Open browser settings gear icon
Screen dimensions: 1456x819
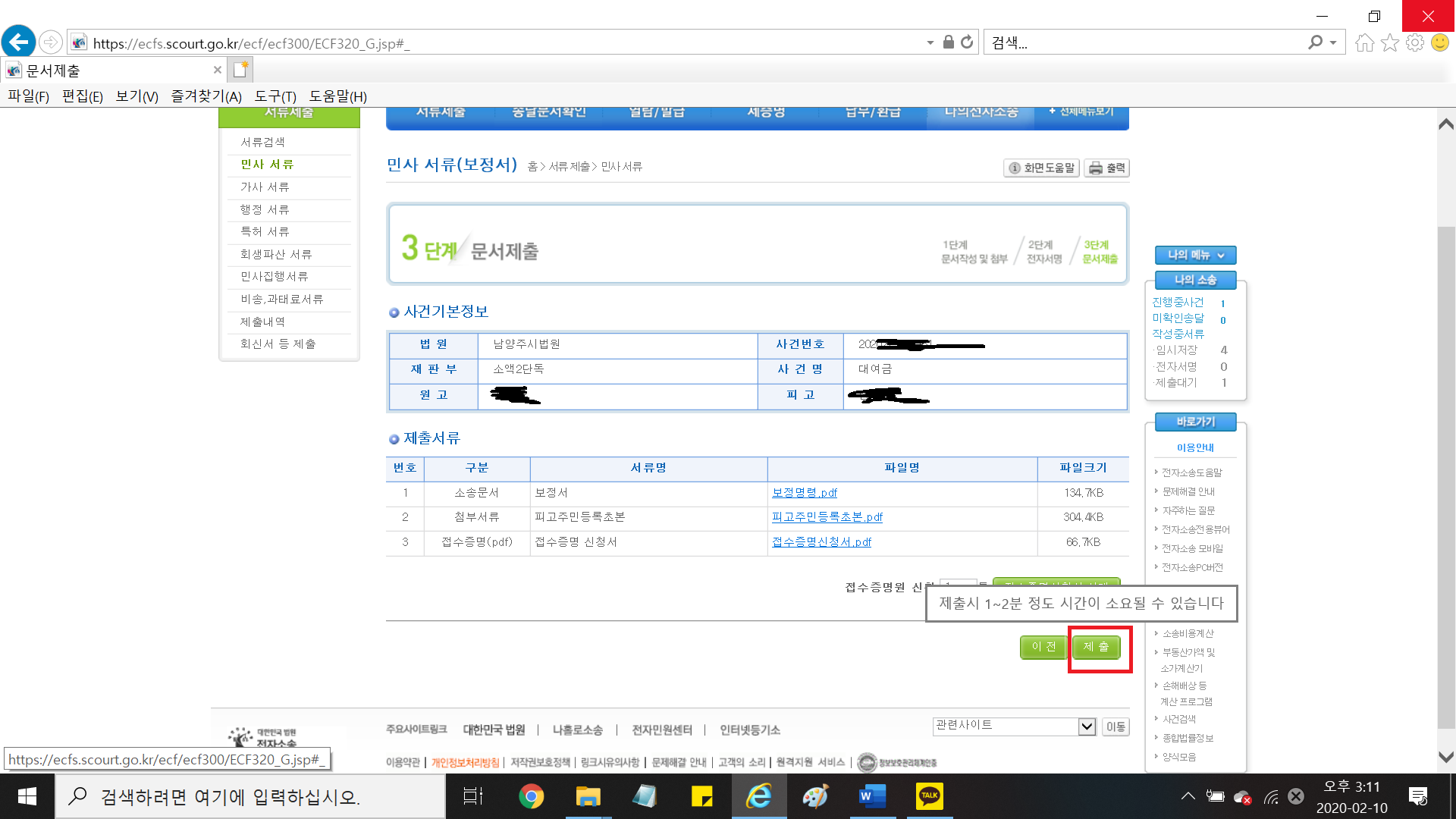click(x=1414, y=42)
